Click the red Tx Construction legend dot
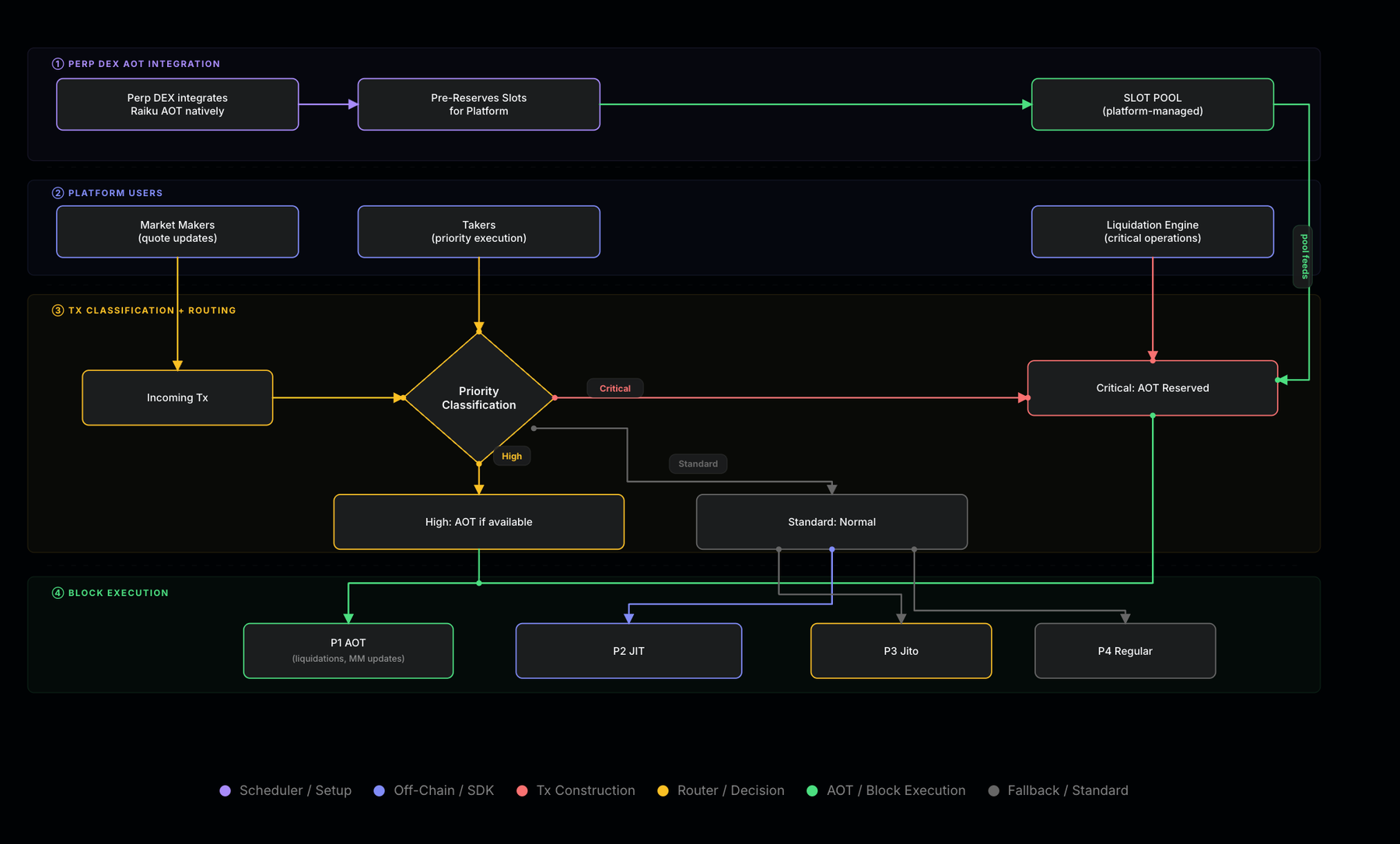Image resolution: width=1400 pixels, height=844 pixels. (522, 790)
